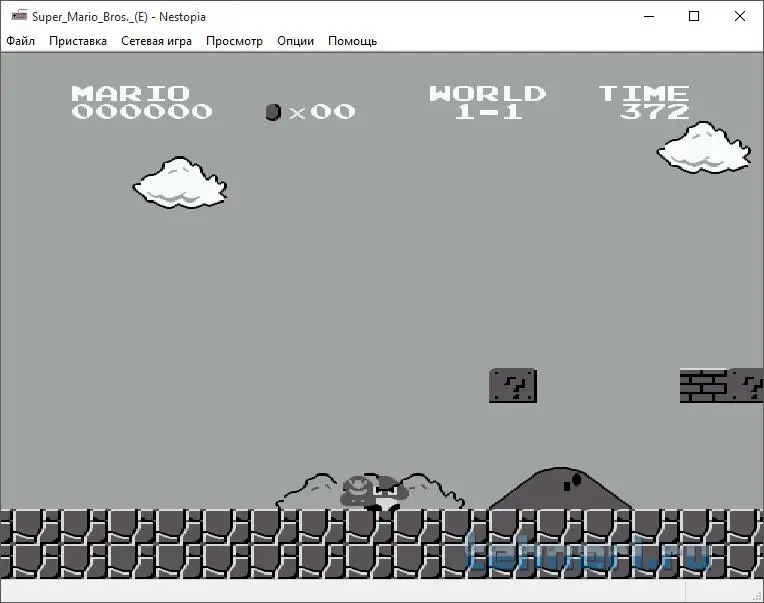This screenshot has width=764, height=603.
Task: Maximize the Nestopia window
Action: (694, 16)
